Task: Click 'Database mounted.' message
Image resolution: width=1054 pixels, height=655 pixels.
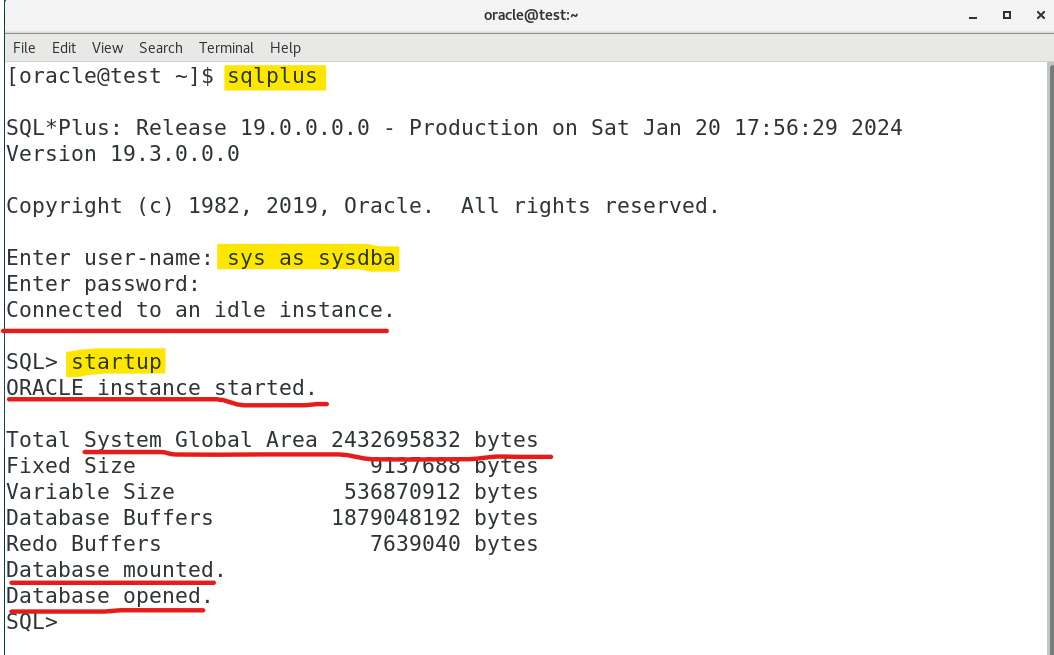Action: [116, 570]
